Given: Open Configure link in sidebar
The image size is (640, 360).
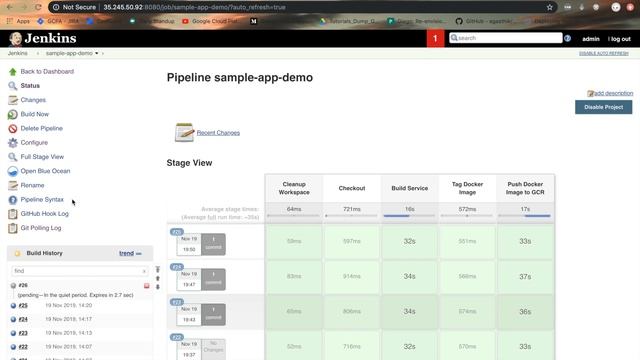Looking at the screenshot, I should pyautogui.click(x=34, y=142).
